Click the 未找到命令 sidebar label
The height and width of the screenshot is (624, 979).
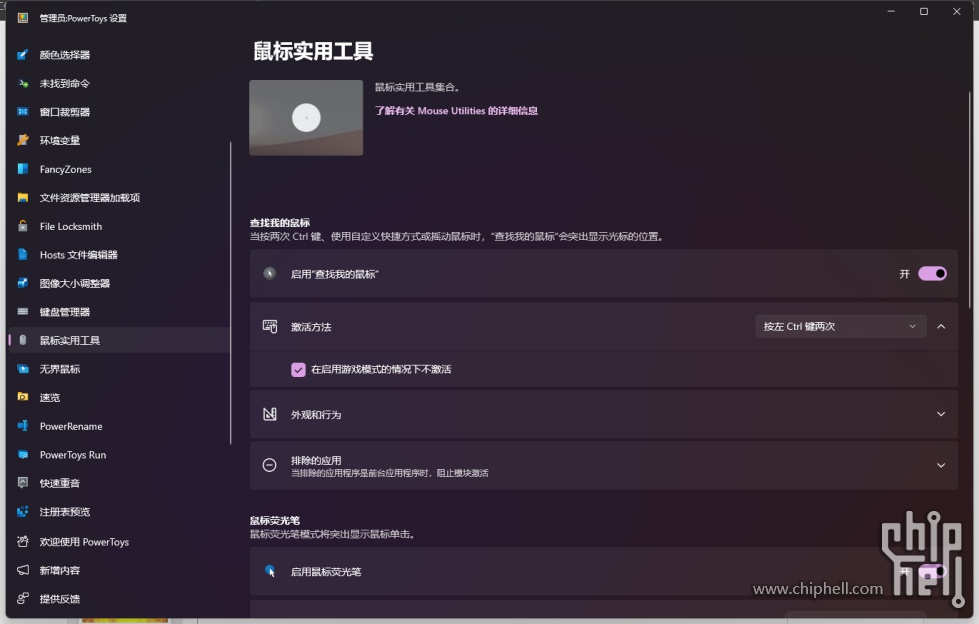tap(65, 84)
